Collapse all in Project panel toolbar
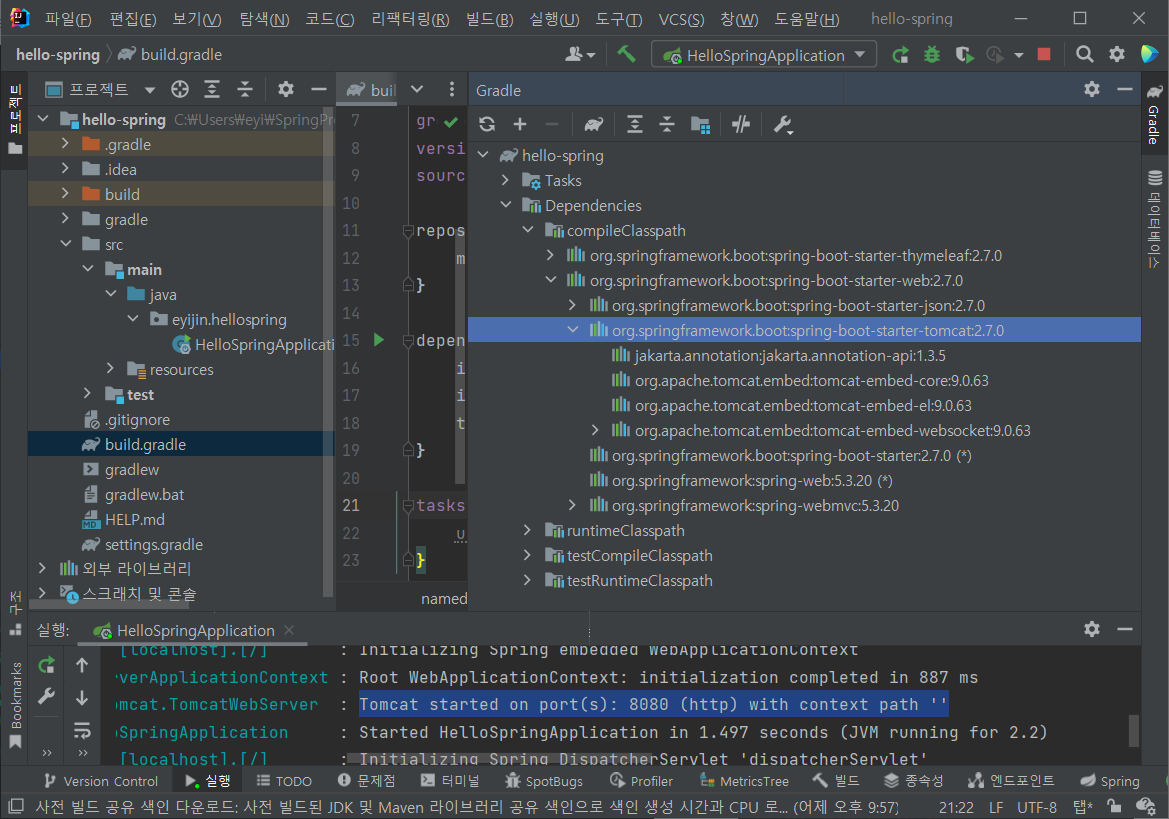The height and width of the screenshot is (819, 1169). [x=245, y=89]
